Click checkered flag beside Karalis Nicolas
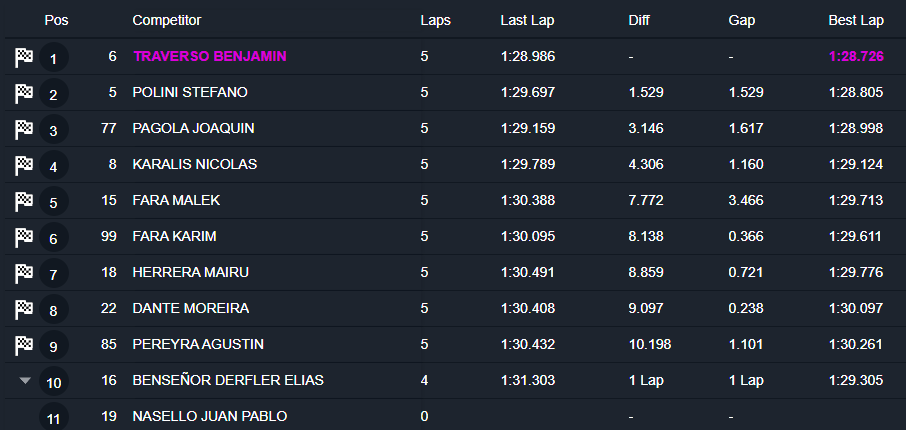This screenshot has width=906, height=430. [24, 165]
